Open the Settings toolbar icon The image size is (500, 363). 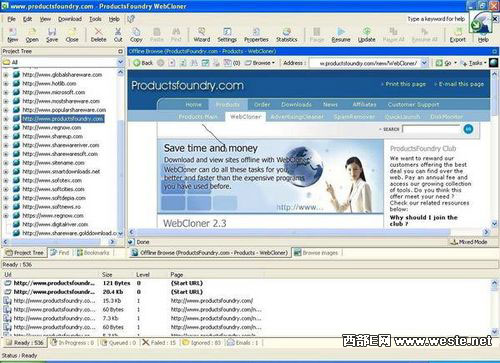click(x=227, y=35)
